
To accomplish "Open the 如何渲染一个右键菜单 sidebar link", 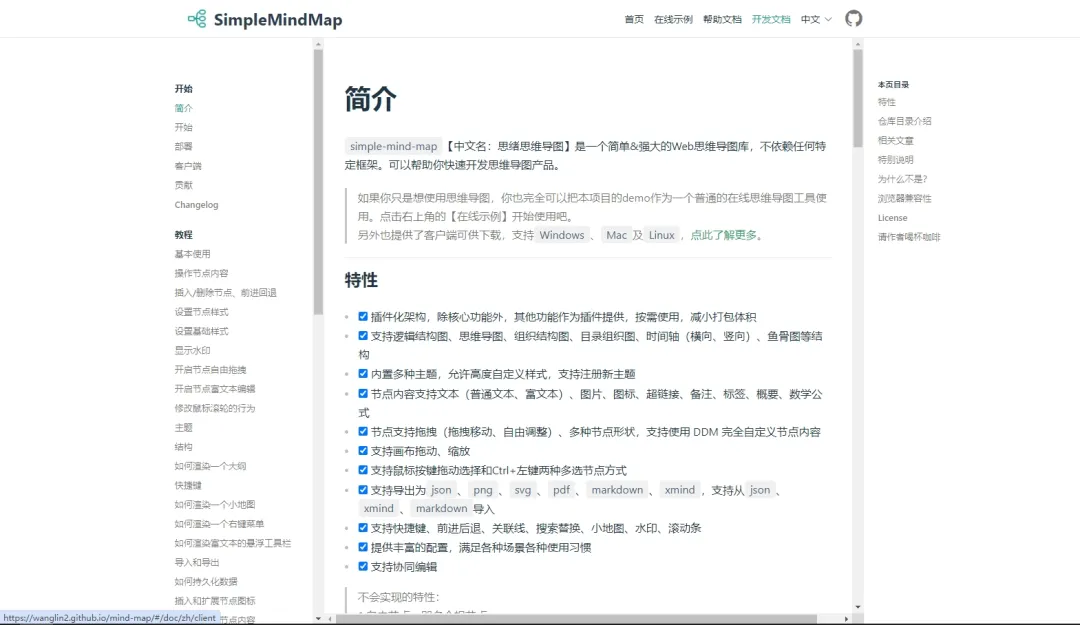I will pyautogui.click(x=219, y=524).
